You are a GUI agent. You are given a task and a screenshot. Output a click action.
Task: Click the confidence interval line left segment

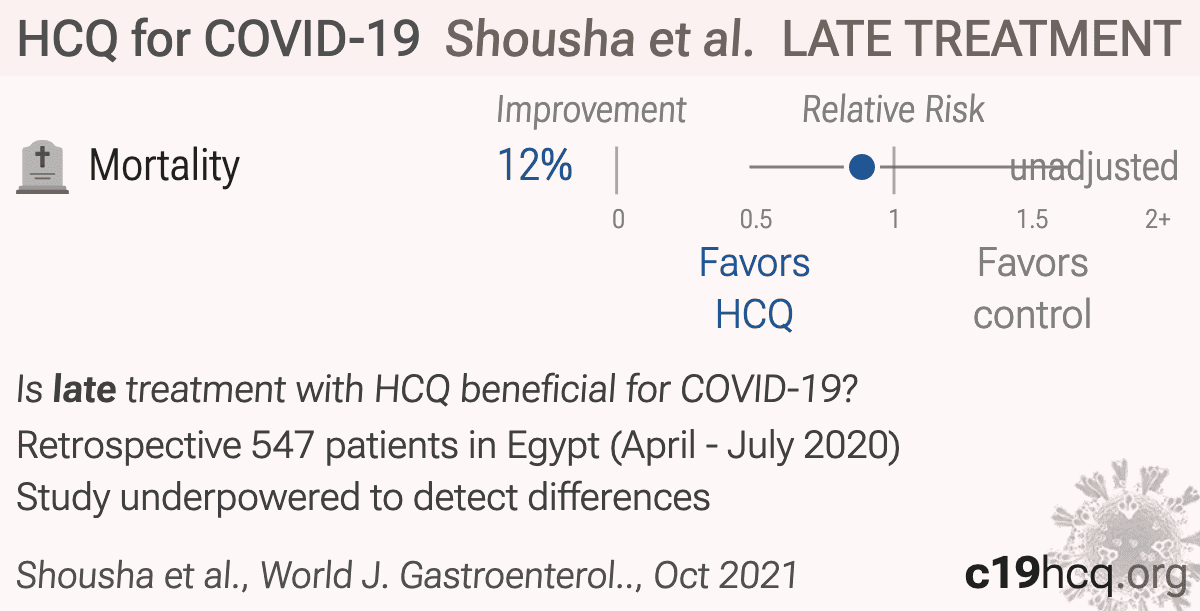799,167
